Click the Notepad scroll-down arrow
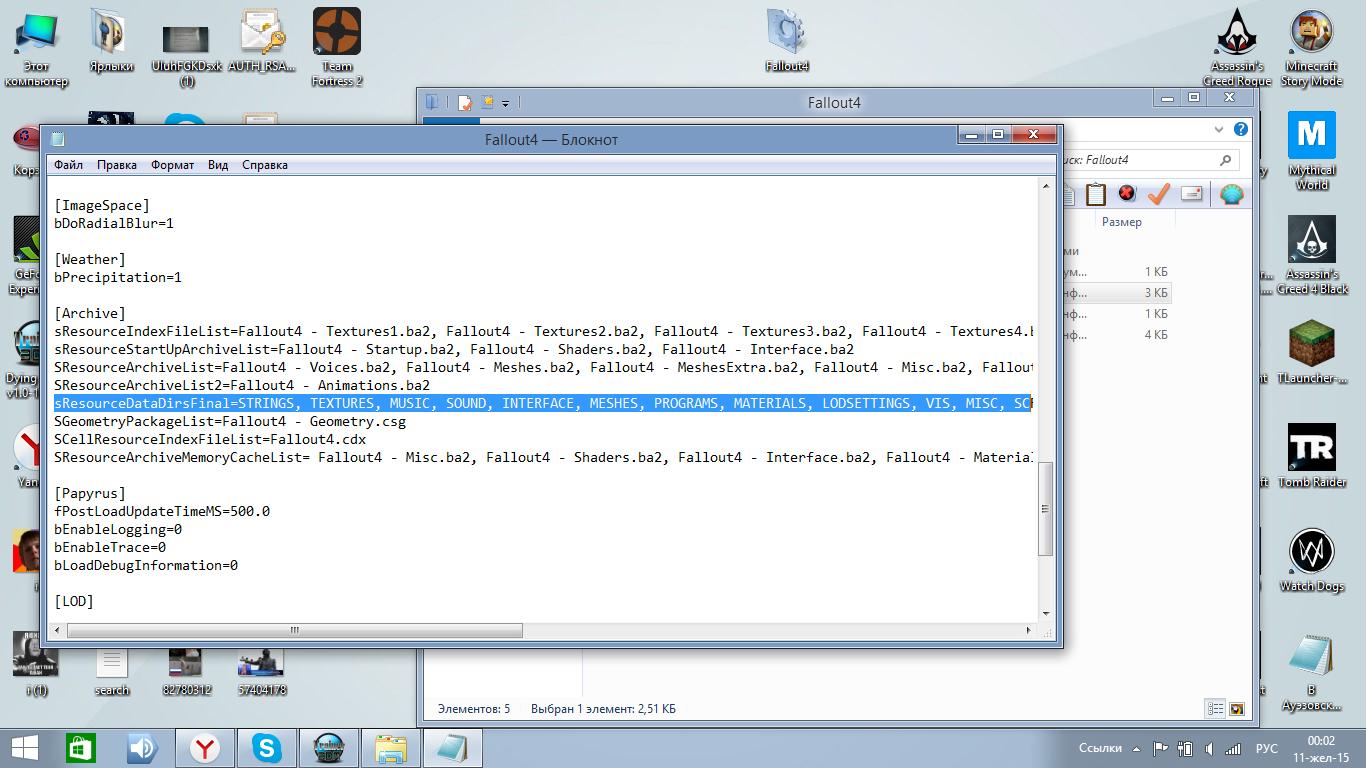Screen dimensions: 1366x768 click(1046, 613)
